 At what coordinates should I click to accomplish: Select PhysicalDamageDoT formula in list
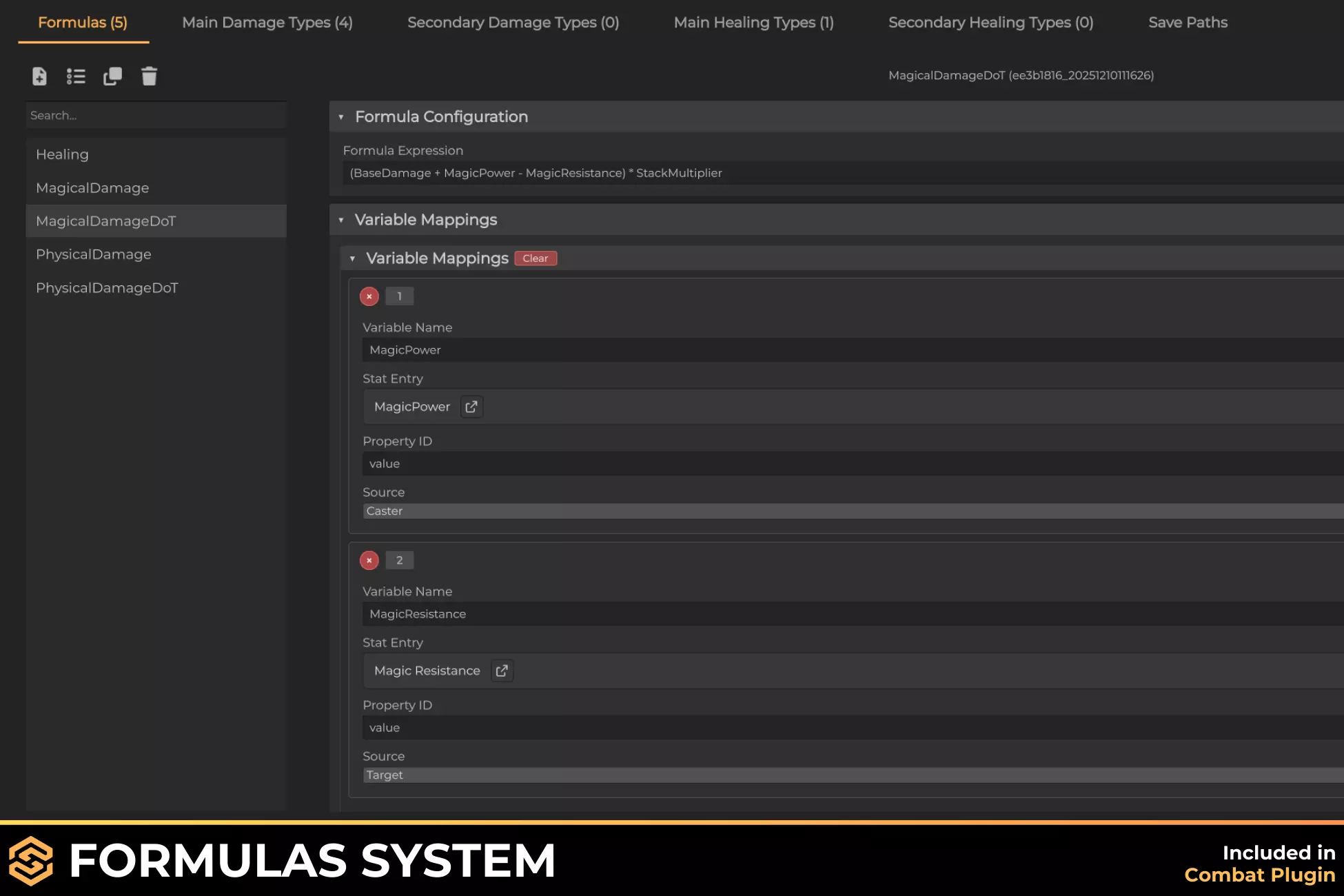(x=107, y=288)
